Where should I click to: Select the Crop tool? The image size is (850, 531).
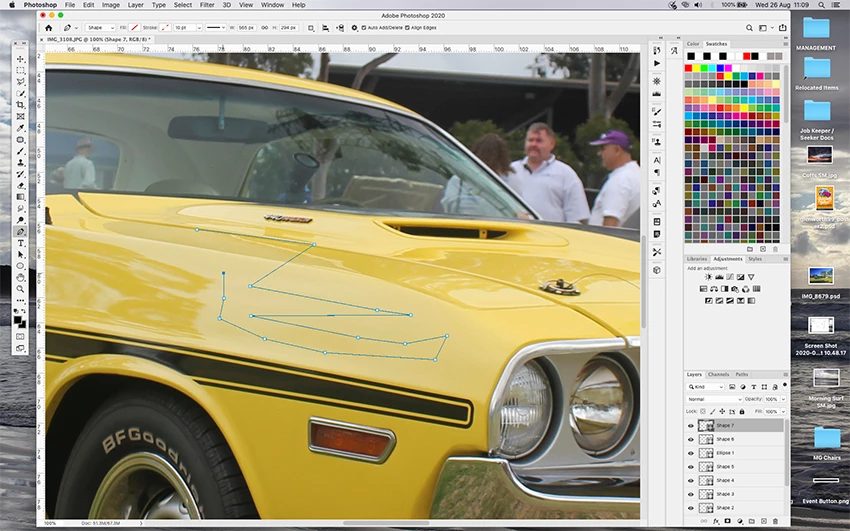[x=21, y=105]
